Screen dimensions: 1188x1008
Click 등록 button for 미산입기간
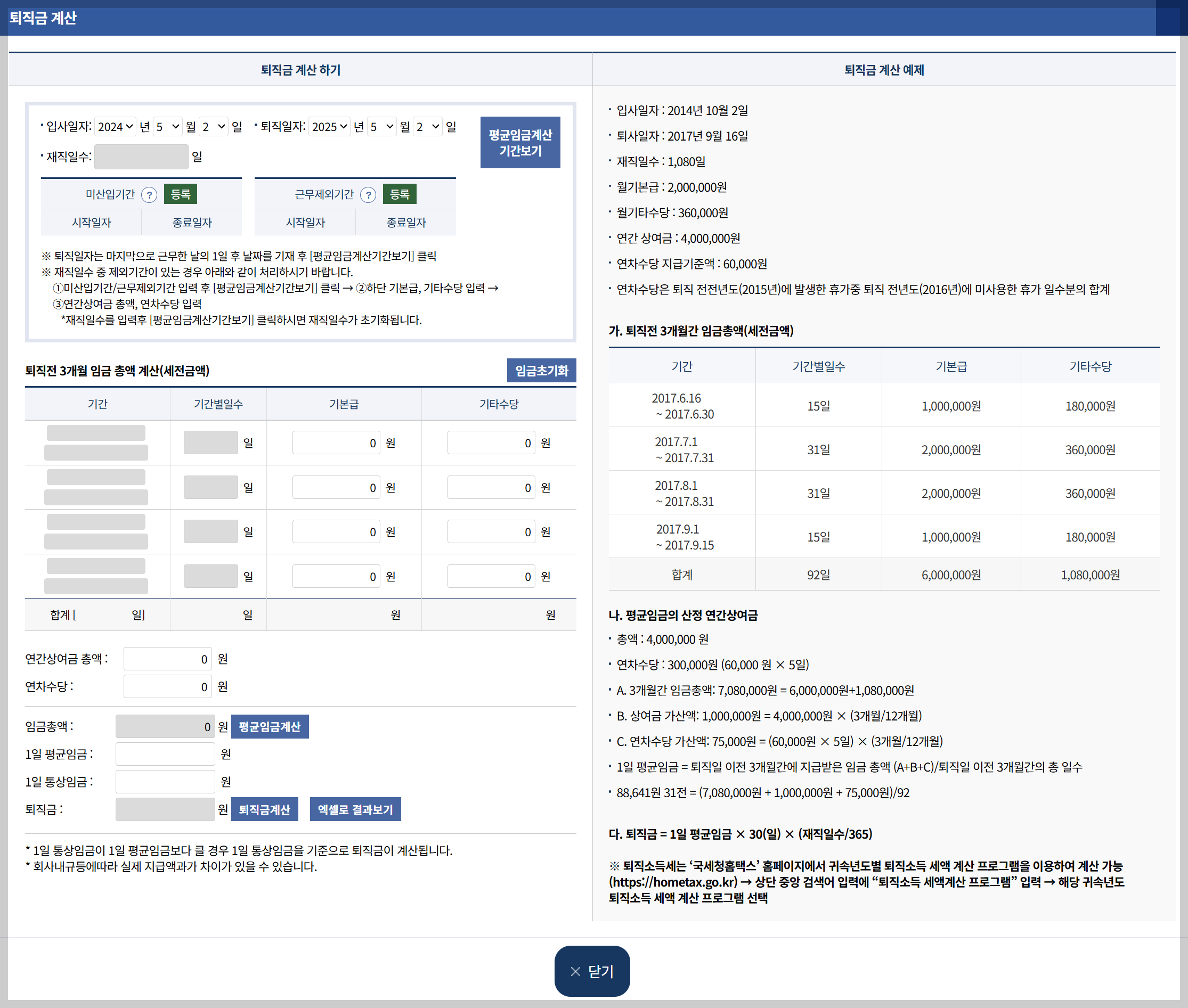pos(180,194)
